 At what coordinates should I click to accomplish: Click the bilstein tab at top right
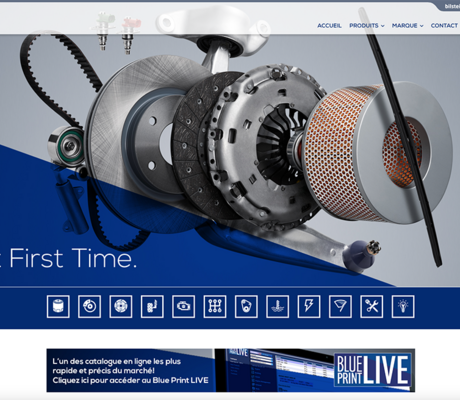click(x=450, y=6)
